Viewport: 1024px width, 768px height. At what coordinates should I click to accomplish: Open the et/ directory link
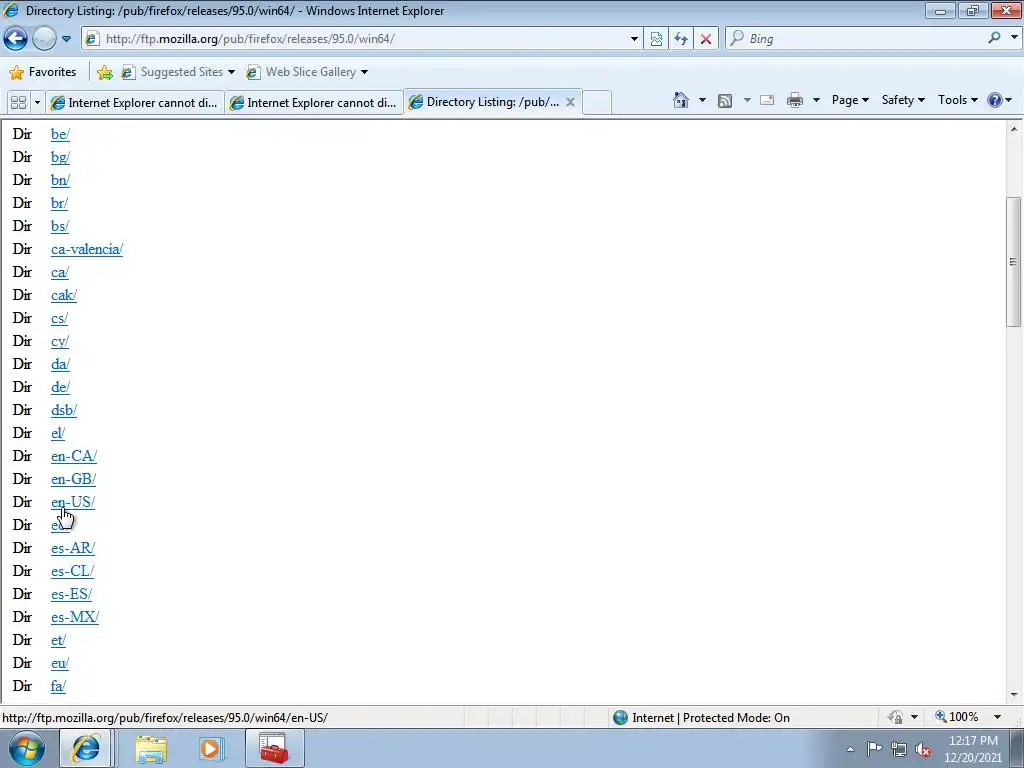coord(59,641)
